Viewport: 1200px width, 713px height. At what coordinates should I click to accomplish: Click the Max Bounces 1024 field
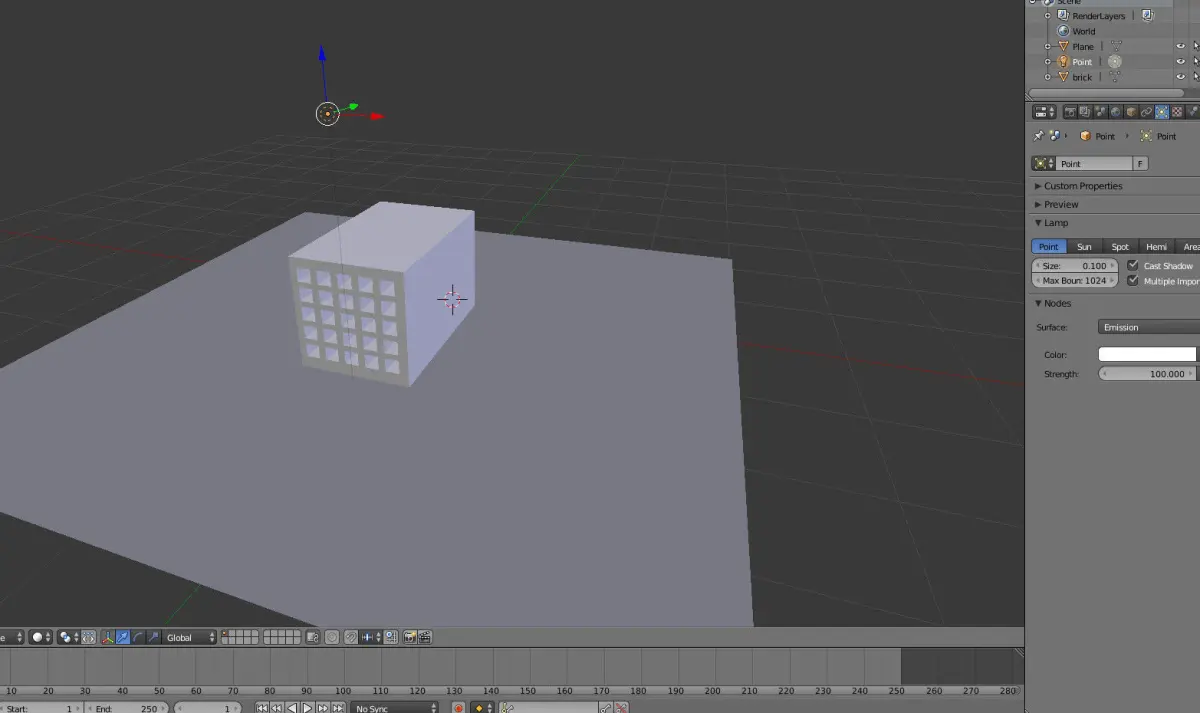coord(1075,281)
